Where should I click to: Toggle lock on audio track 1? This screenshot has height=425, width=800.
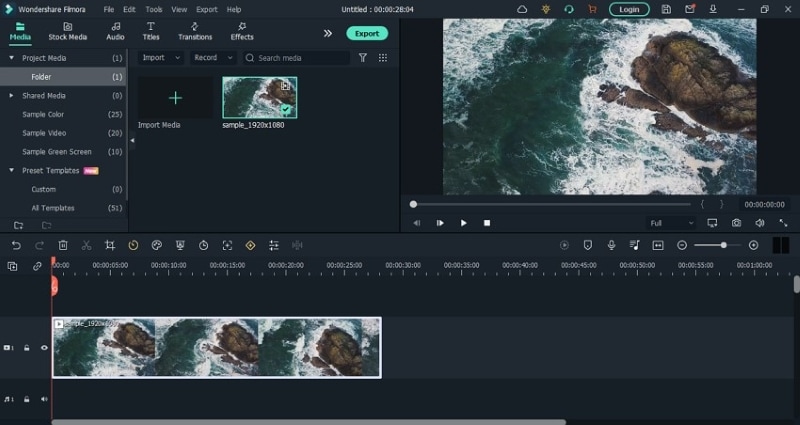(27, 399)
